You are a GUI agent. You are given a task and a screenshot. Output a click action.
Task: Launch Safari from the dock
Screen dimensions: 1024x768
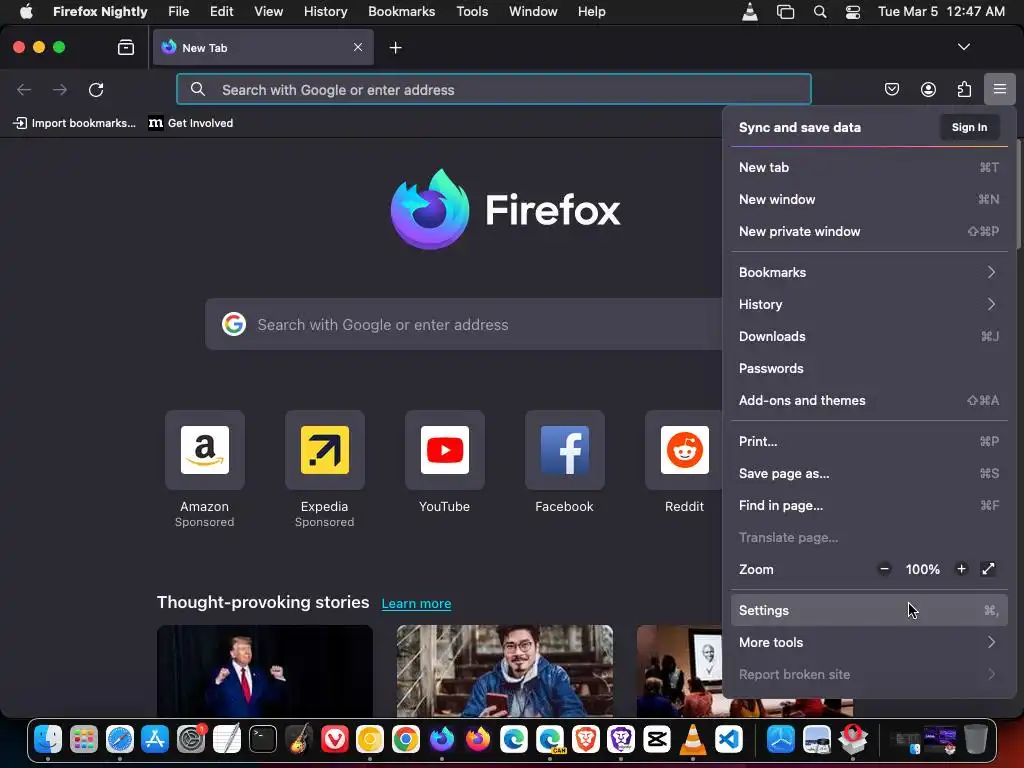(120, 739)
